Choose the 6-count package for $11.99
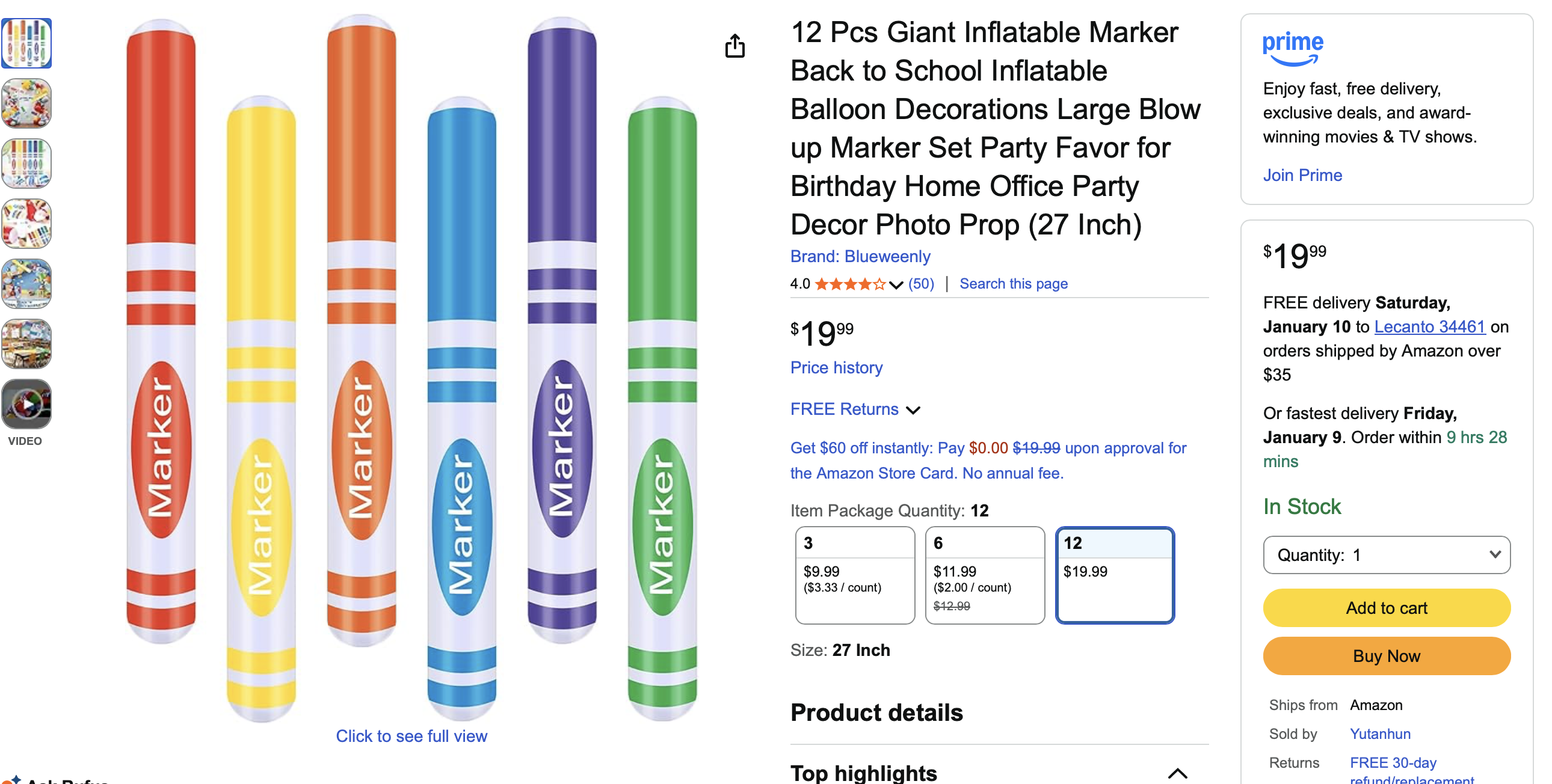The height and width of the screenshot is (784, 1552). tap(985, 575)
